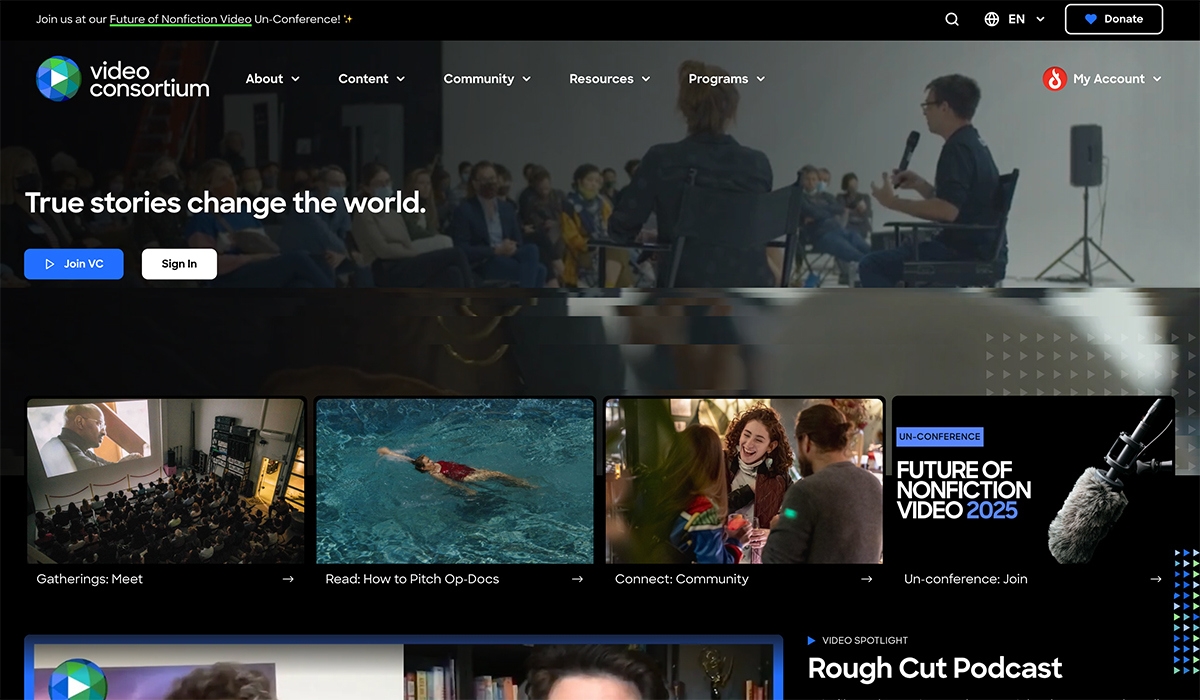Click the Video Consortium logo
This screenshot has width=1200, height=700.
click(122, 79)
